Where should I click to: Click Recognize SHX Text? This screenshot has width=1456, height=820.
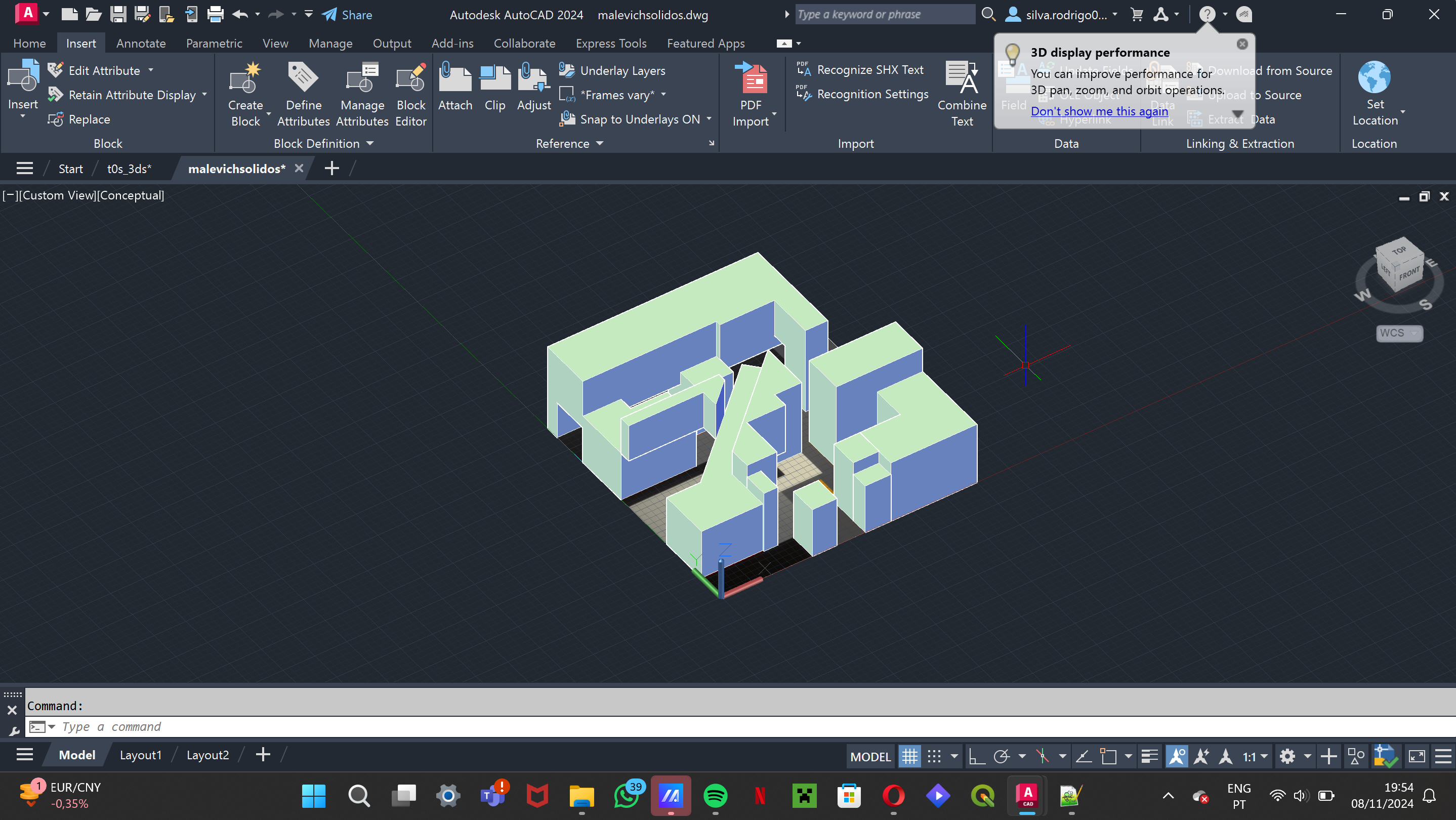[x=860, y=69]
